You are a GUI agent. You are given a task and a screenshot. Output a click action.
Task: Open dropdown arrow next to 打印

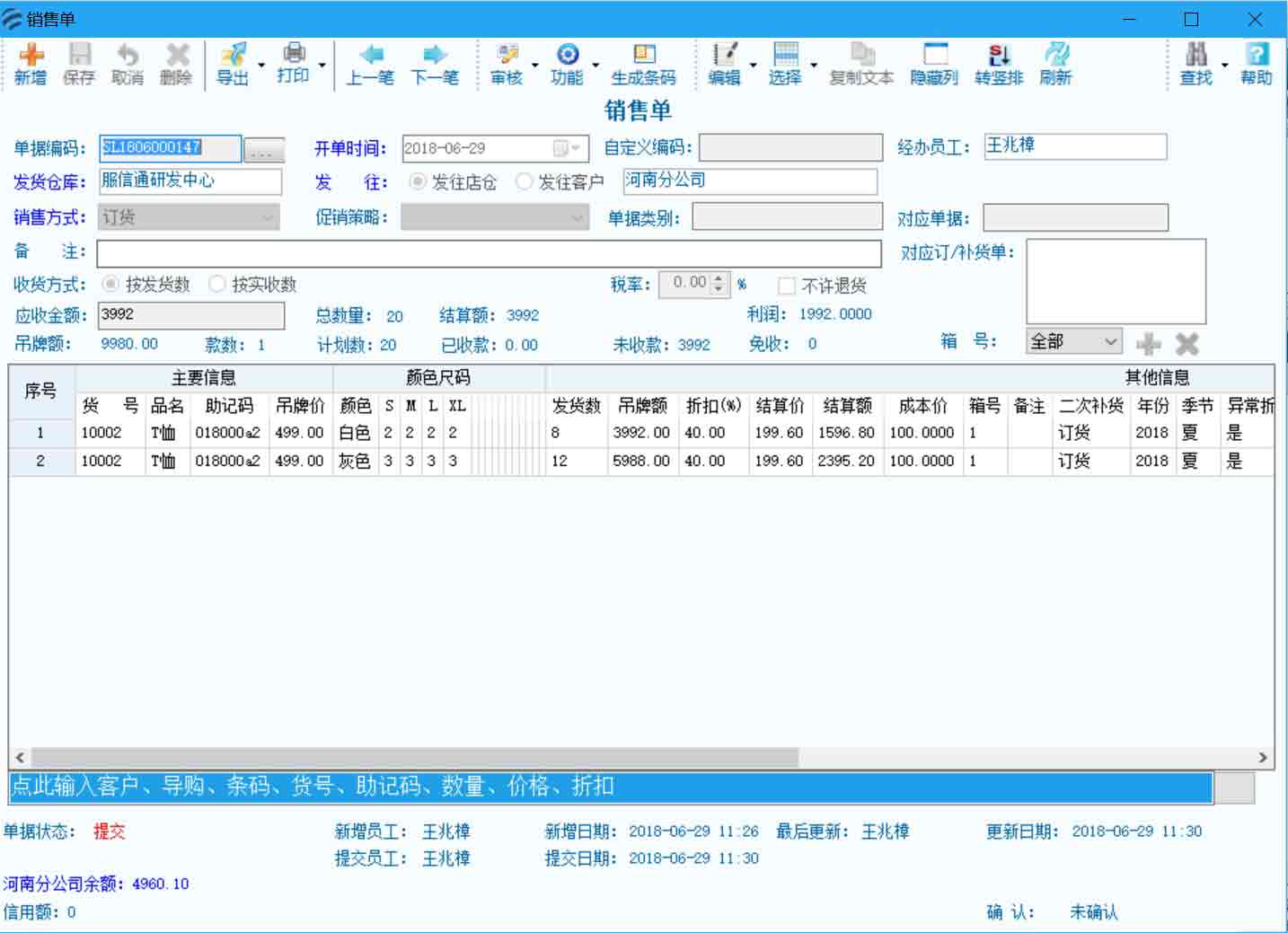pyautogui.click(x=322, y=65)
